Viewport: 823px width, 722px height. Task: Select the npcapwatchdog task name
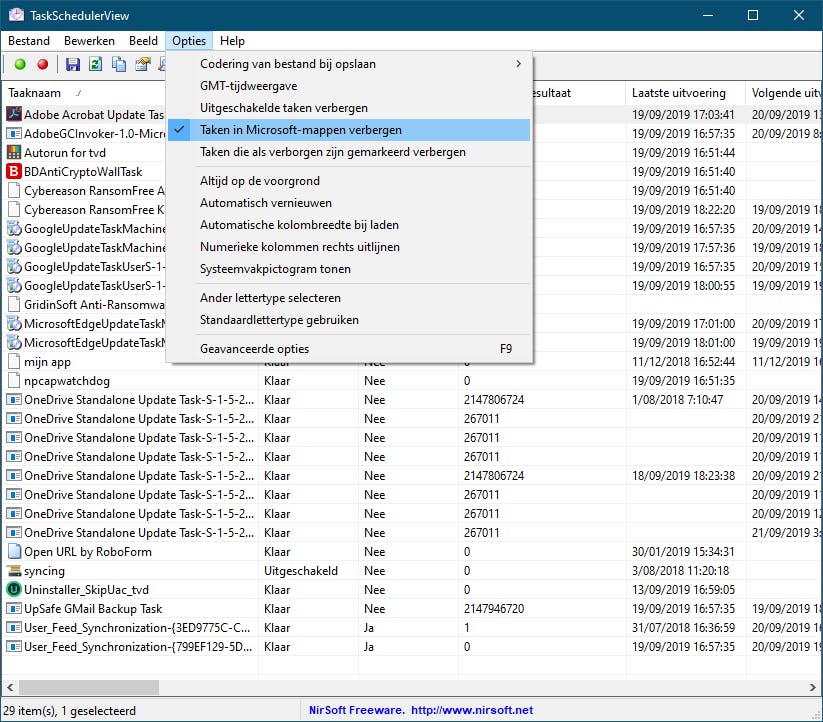click(x=67, y=381)
